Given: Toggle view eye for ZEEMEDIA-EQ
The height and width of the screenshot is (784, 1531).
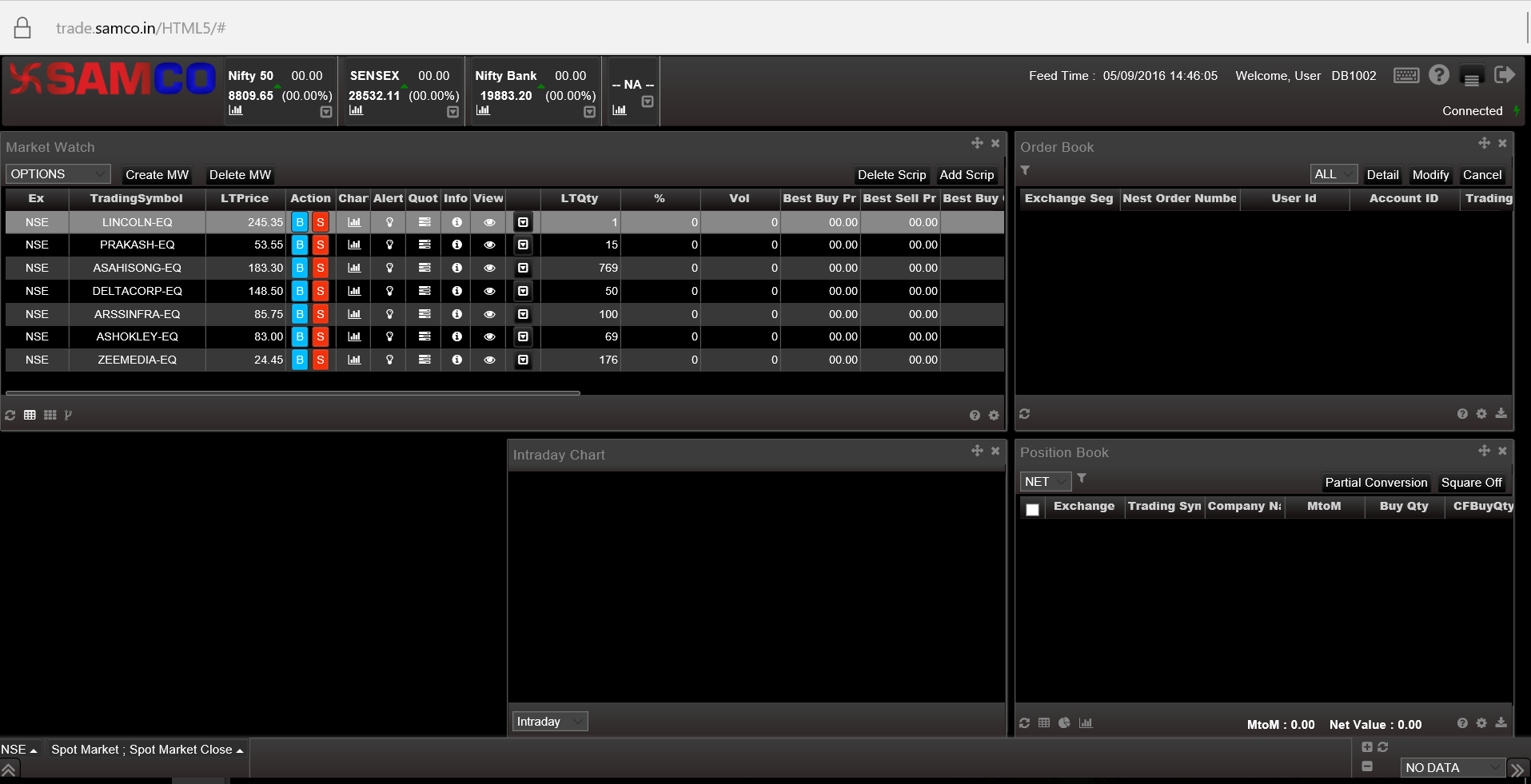Looking at the screenshot, I should click(x=489, y=360).
